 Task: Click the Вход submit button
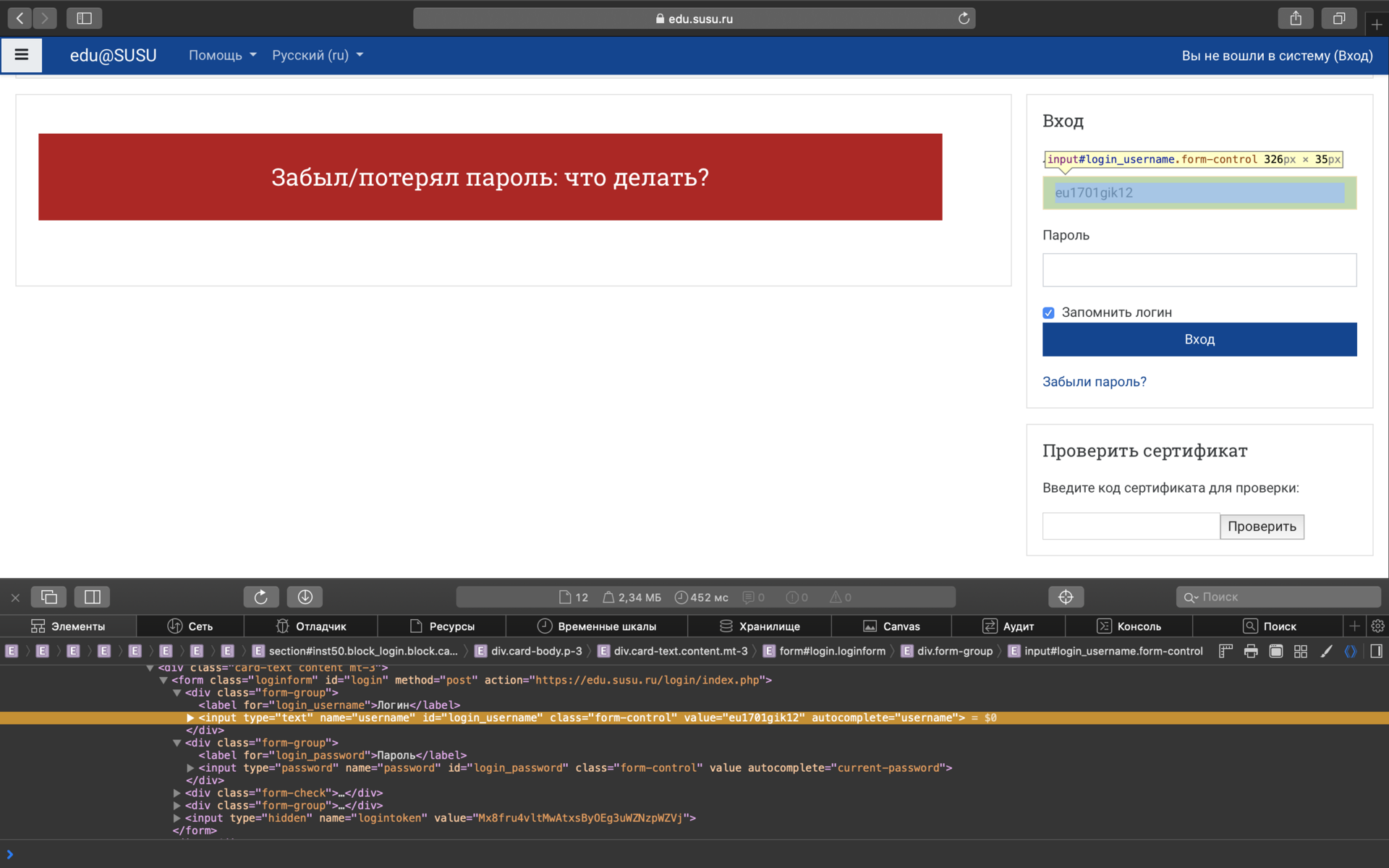[x=1199, y=339]
